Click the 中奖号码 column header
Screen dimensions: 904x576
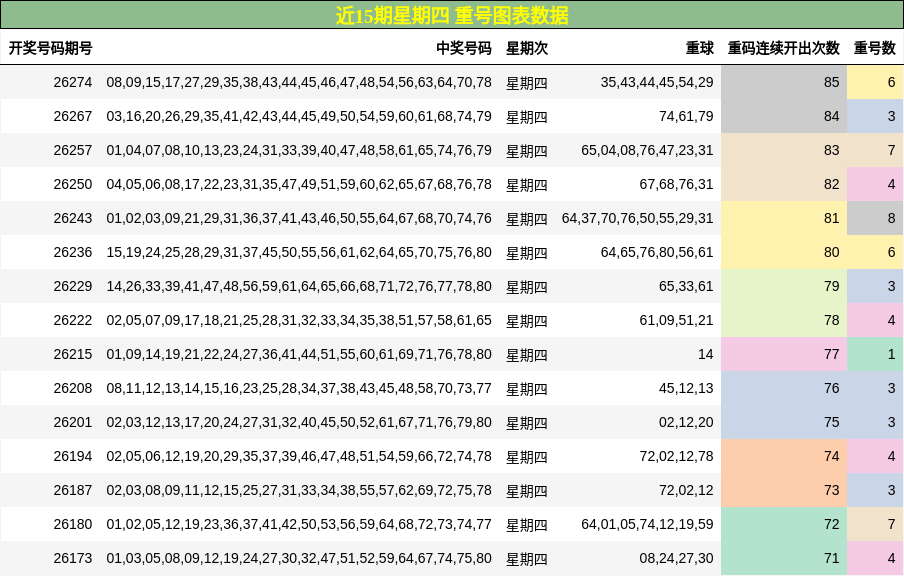click(x=464, y=48)
